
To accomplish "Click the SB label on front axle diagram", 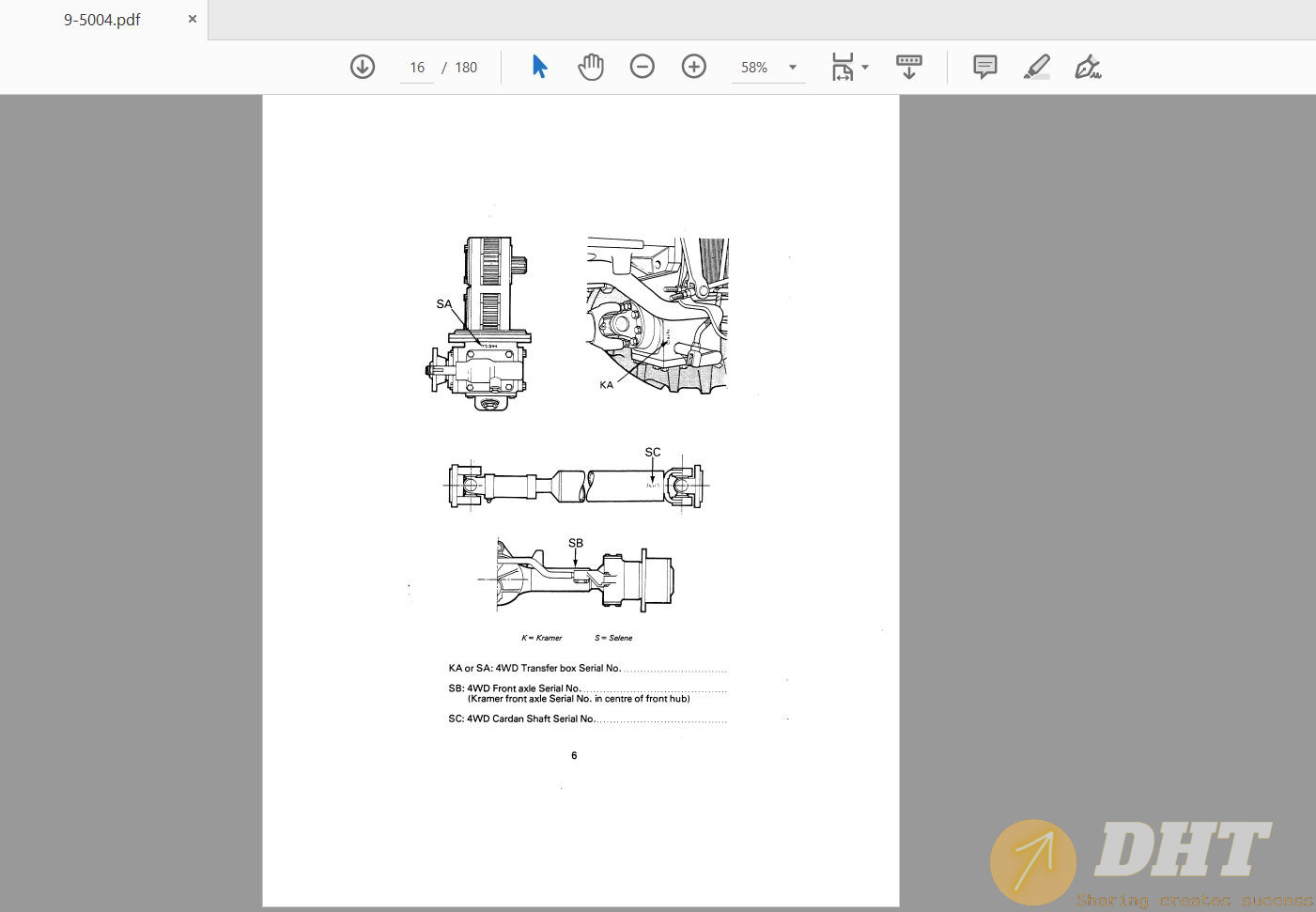I will coord(576,543).
